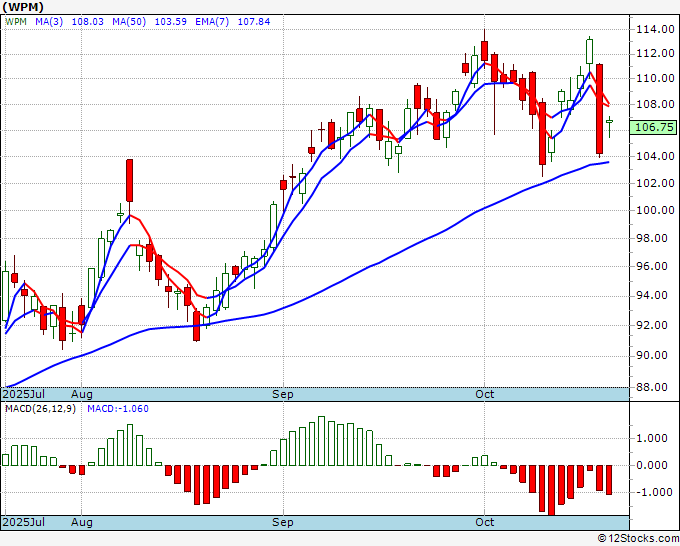This screenshot has height=546, width=680.
Task: Click the 0.000 MACD axis label
Action: [x=651, y=465]
